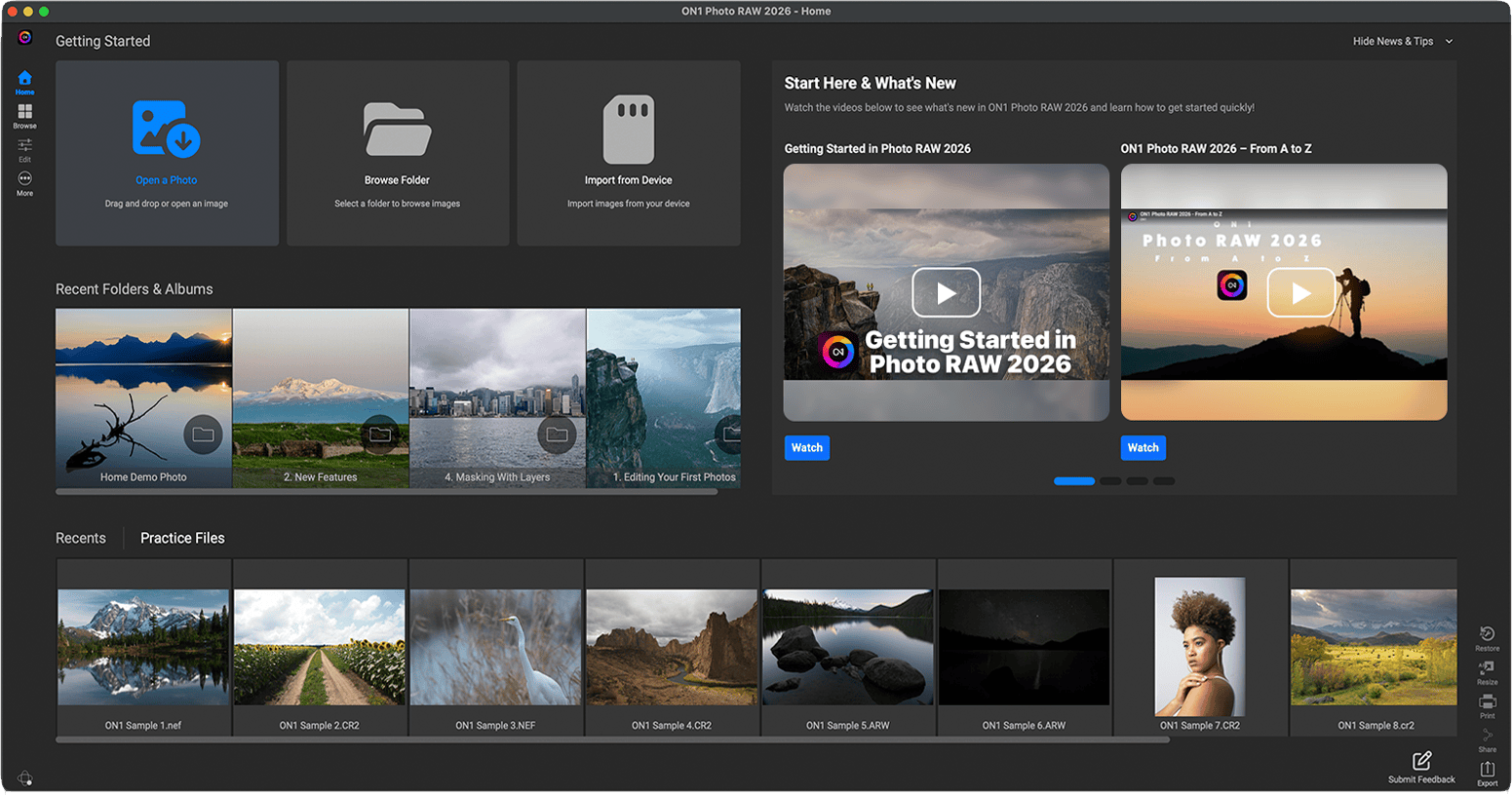This screenshot has width=1512, height=795.
Task: Click the Import from Device card icon
Action: (x=629, y=129)
